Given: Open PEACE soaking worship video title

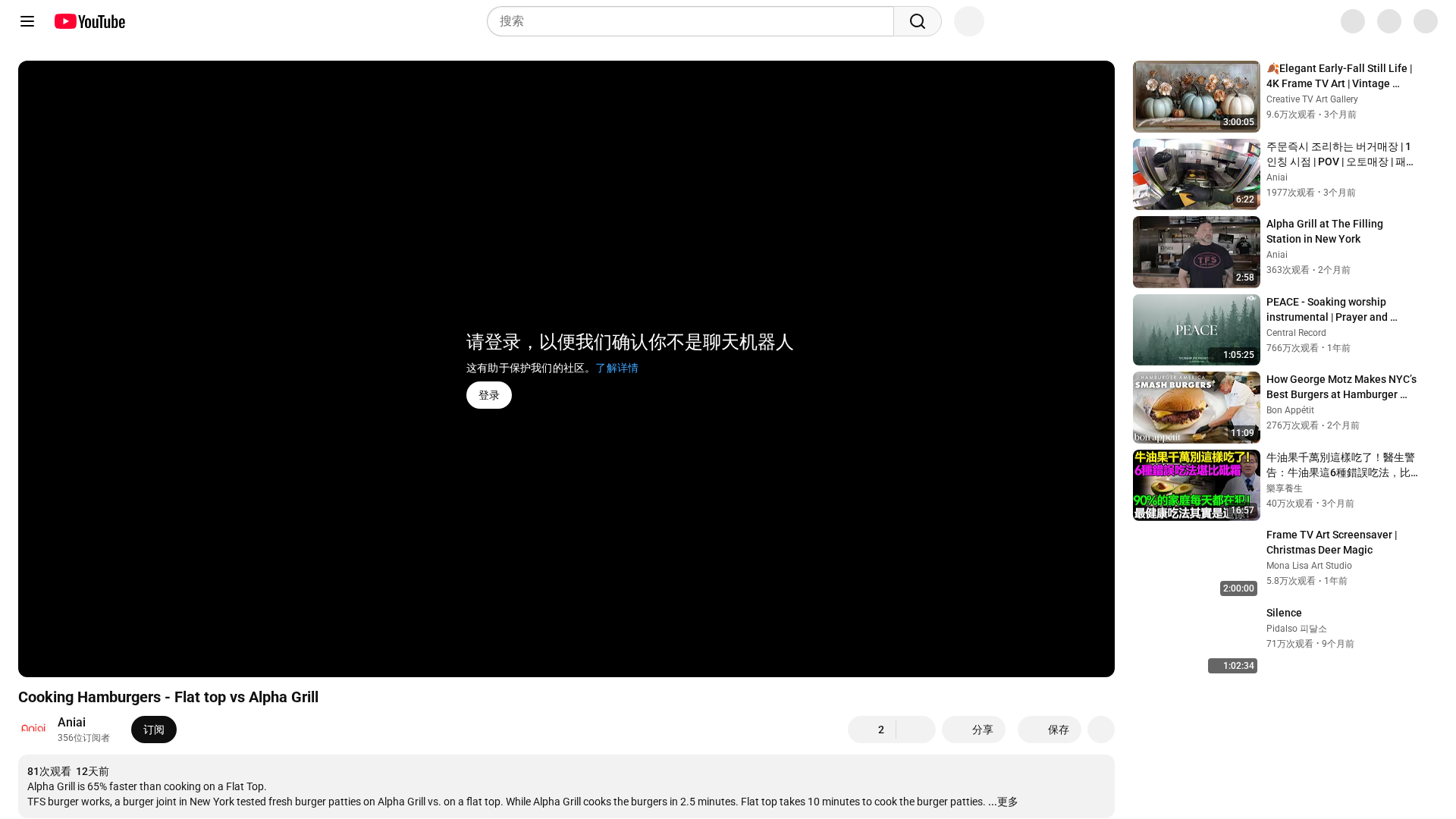Looking at the screenshot, I should tap(1332, 309).
